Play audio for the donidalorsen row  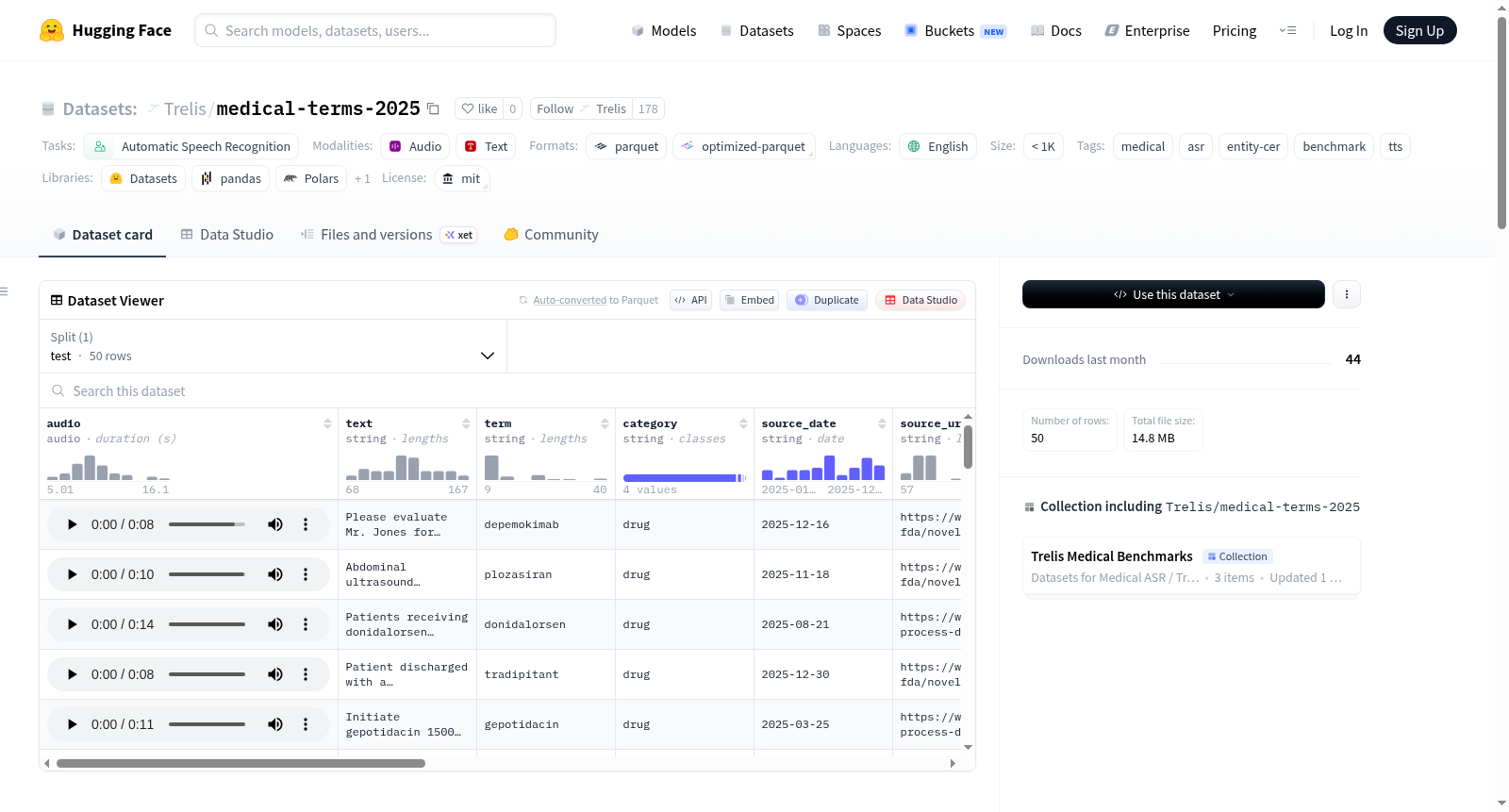coord(72,624)
